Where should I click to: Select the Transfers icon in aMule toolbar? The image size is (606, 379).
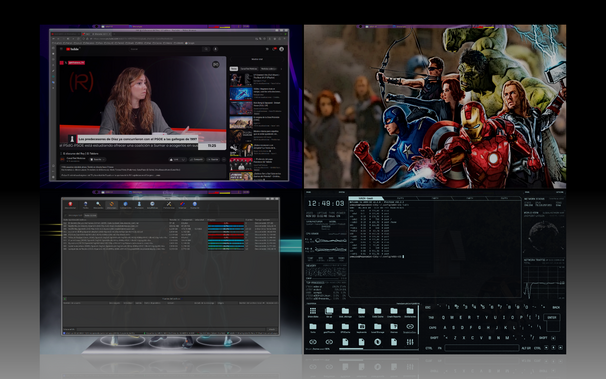[111, 204]
